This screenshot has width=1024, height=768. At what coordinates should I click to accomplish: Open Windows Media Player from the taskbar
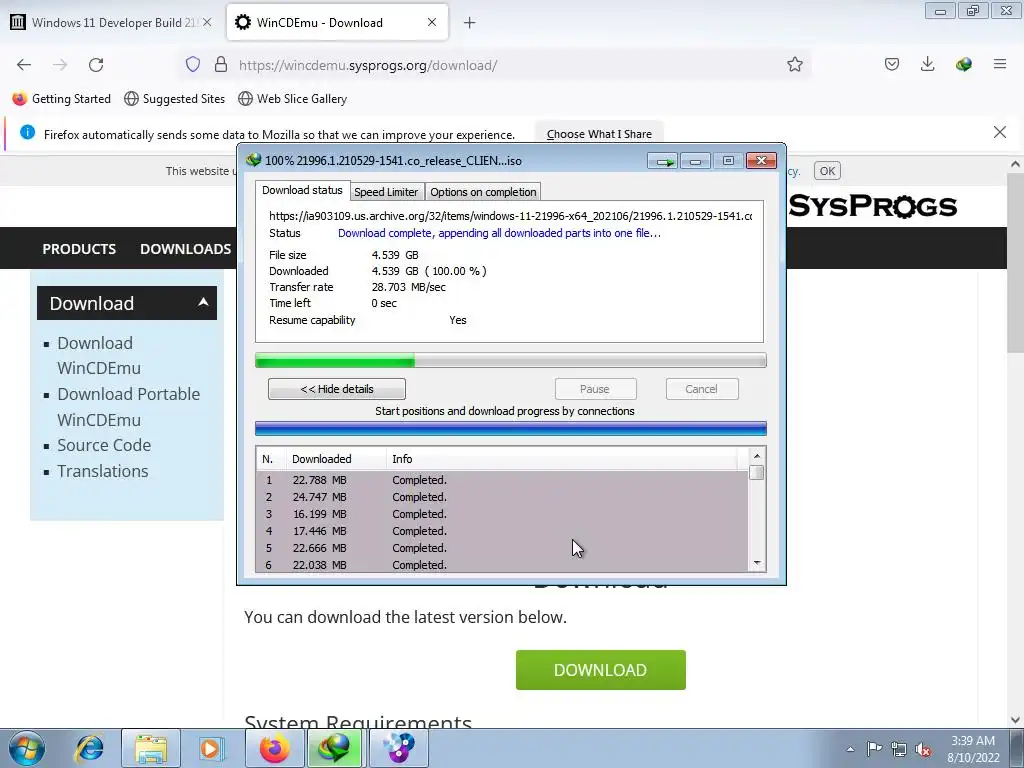211,748
